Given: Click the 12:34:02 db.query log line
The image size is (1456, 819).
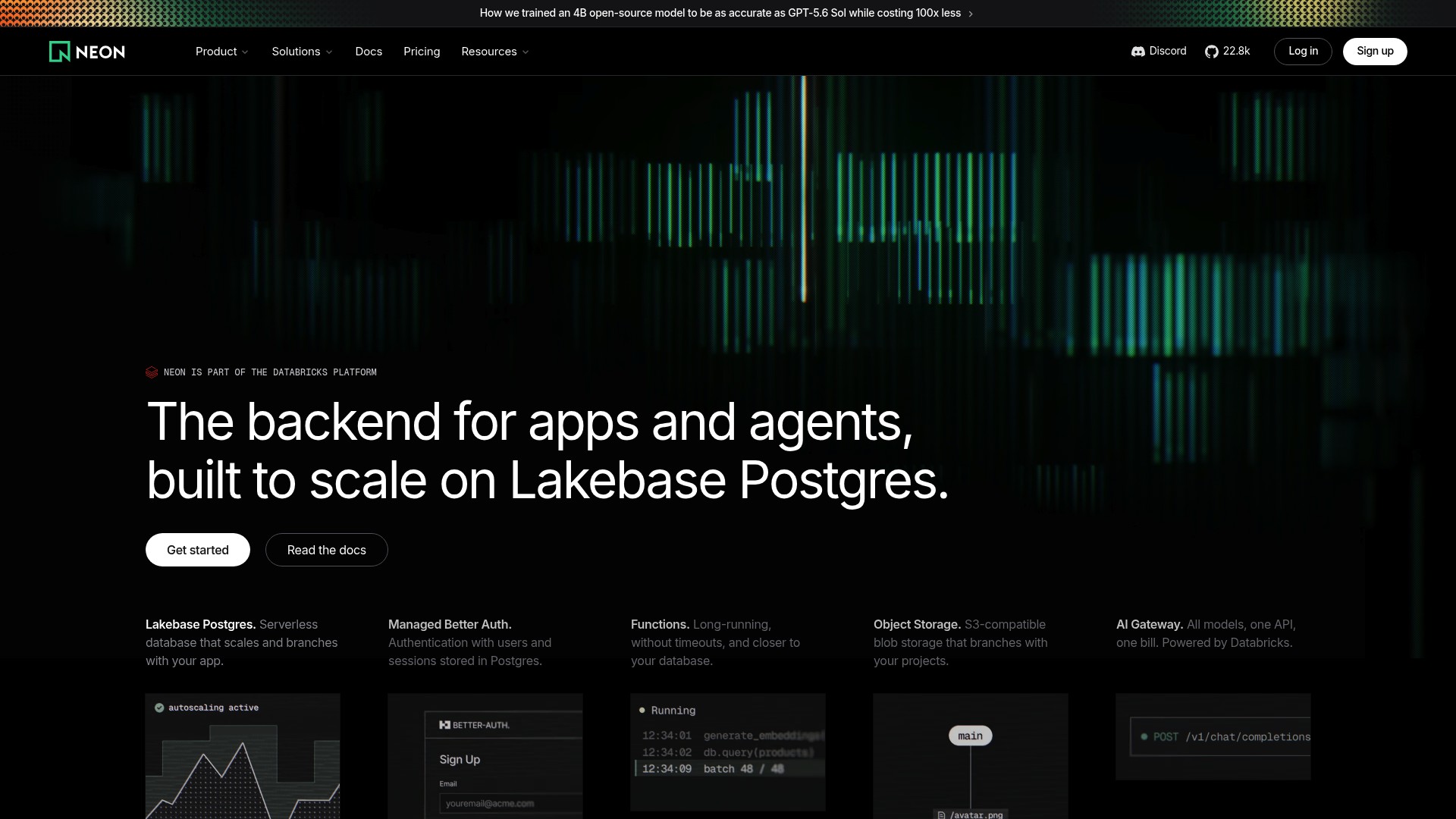Looking at the screenshot, I should point(728,752).
